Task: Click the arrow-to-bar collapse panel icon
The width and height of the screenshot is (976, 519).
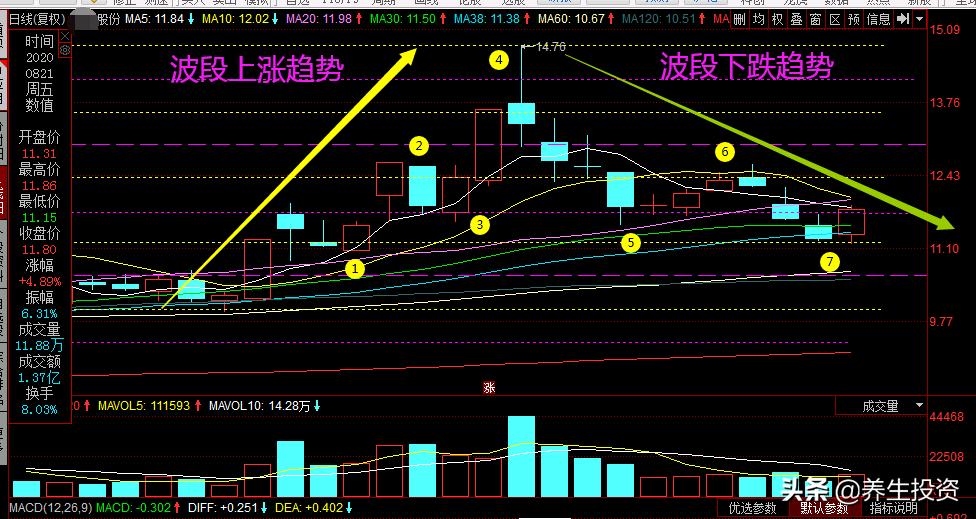Action: pos(903,19)
